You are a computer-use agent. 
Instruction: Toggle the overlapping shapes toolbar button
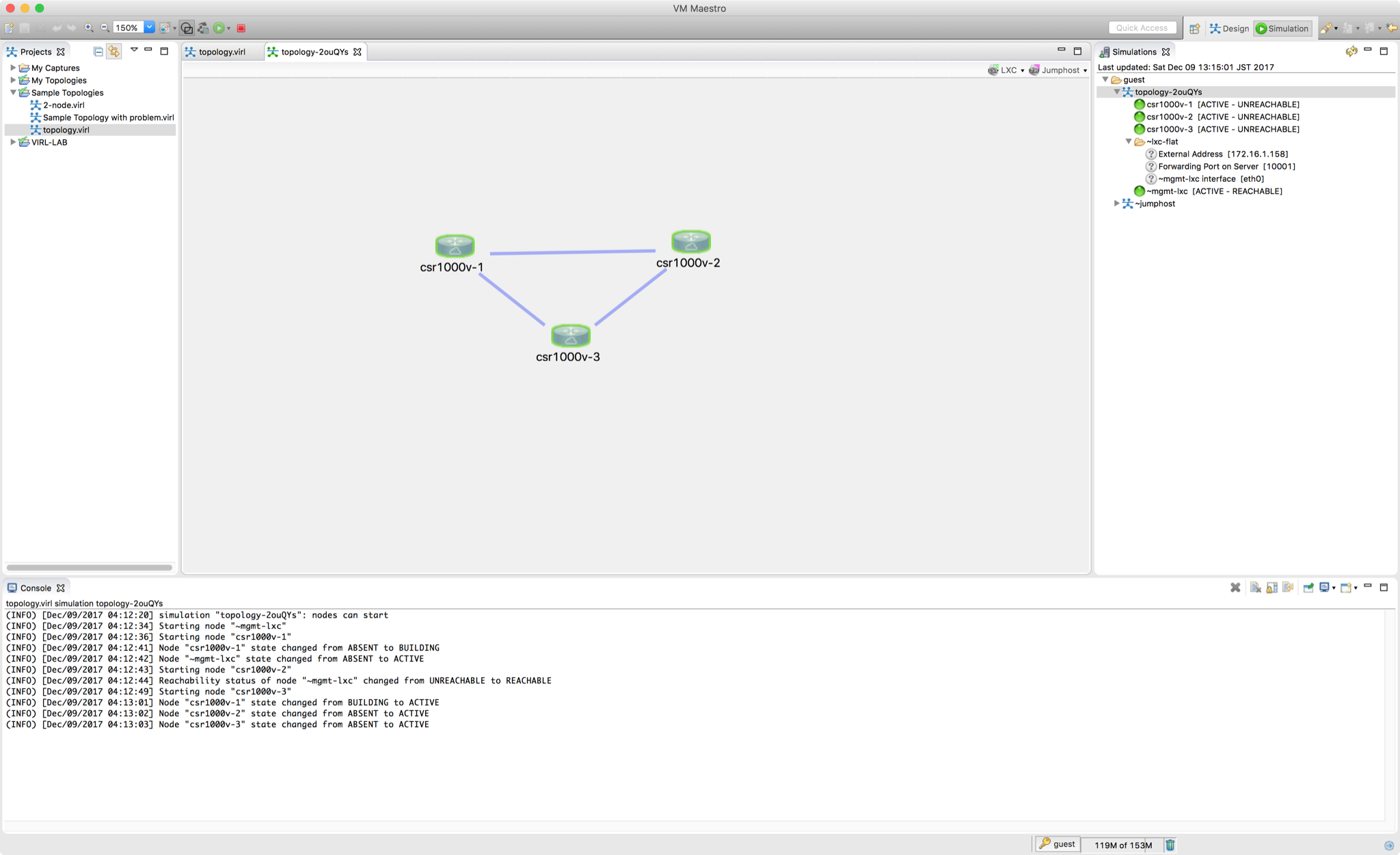187,28
